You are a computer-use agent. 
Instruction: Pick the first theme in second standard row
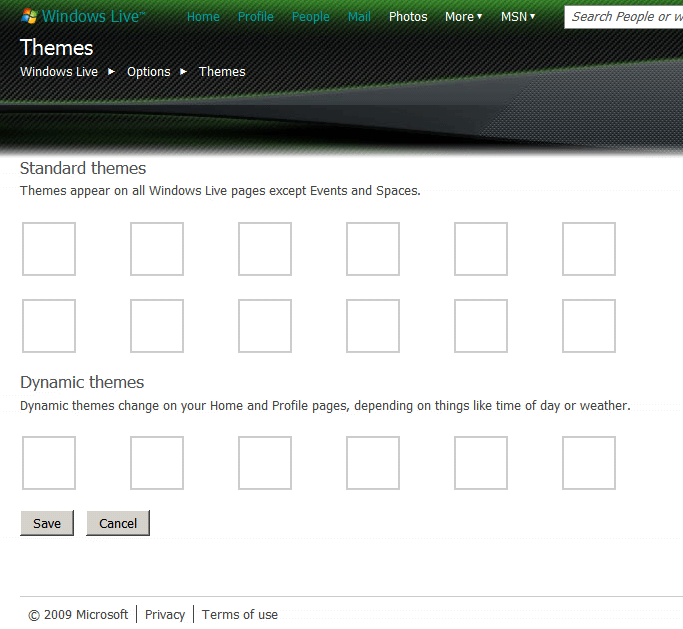click(49, 326)
